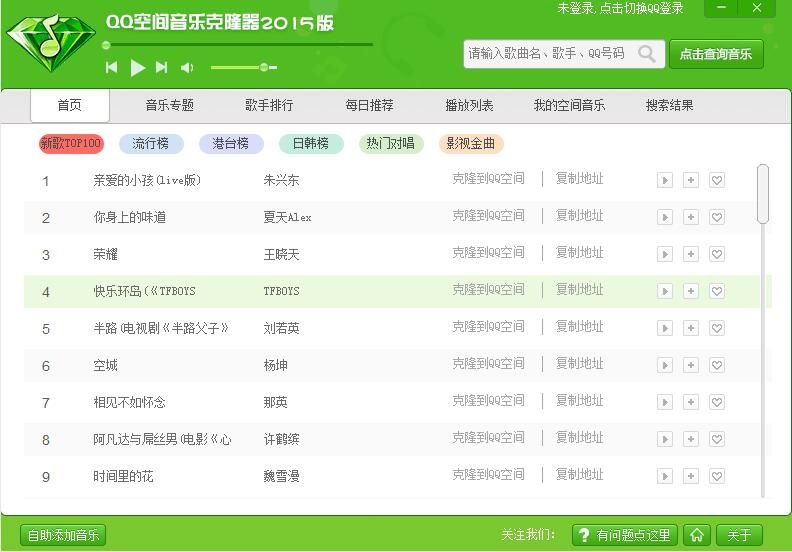This screenshot has height=552, width=792.
Task: Click 克隆到QQ空间 for song 2
Action: [x=488, y=216]
